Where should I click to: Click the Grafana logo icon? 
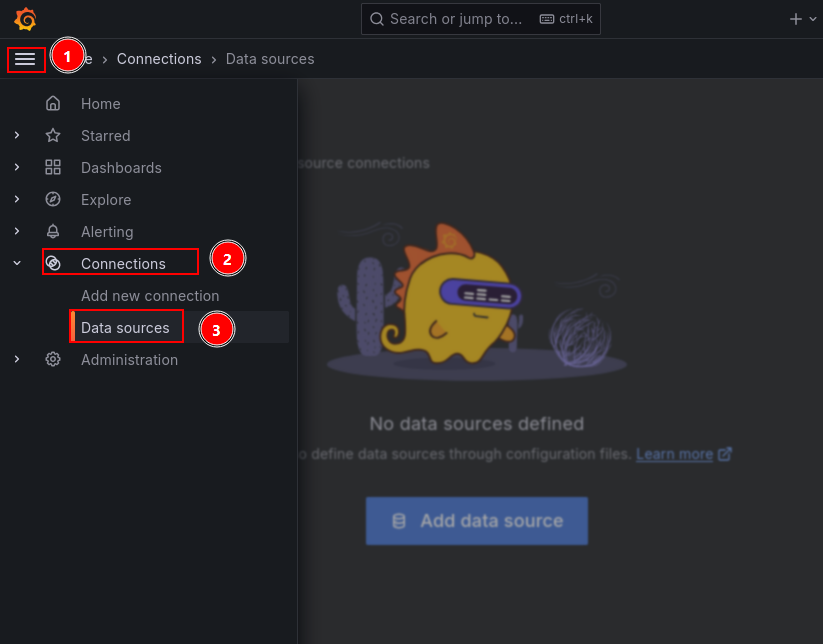[x=25, y=19]
